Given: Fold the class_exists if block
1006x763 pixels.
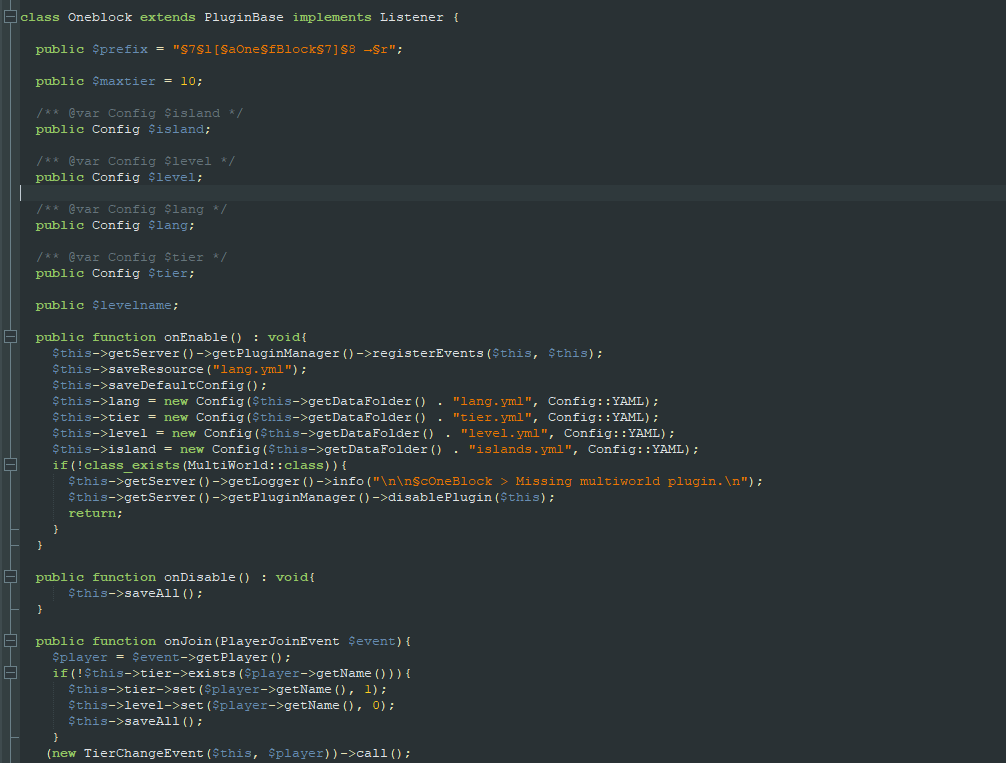Looking at the screenshot, I should pyautogui.click(x=10, y=465).
